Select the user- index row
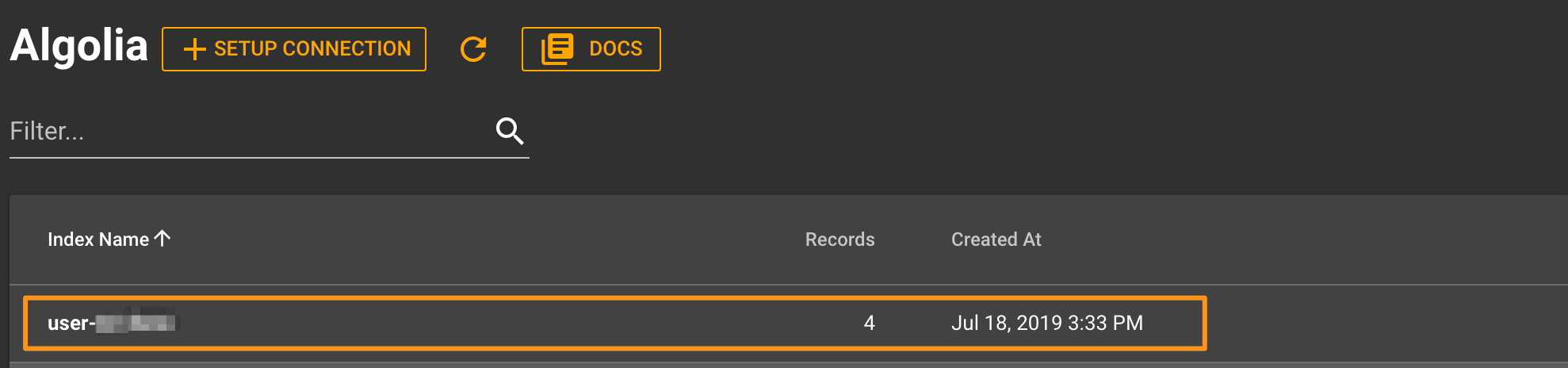 point(615,323)
